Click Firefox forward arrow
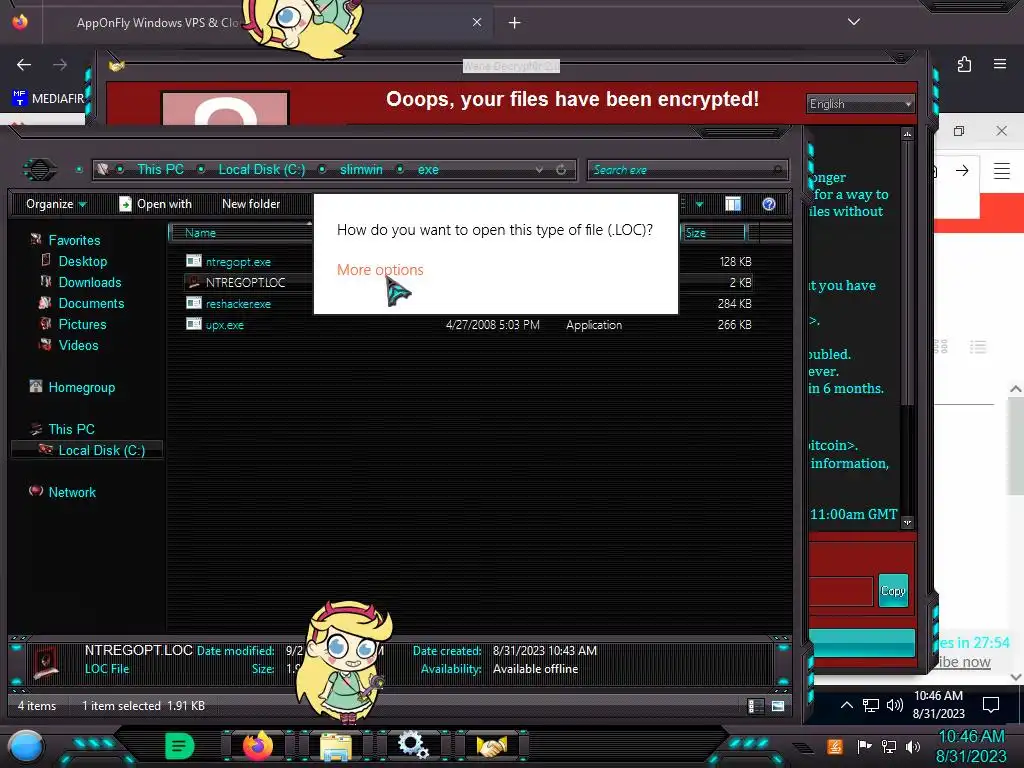This screenshot has width=1024, height=768. 60,65
